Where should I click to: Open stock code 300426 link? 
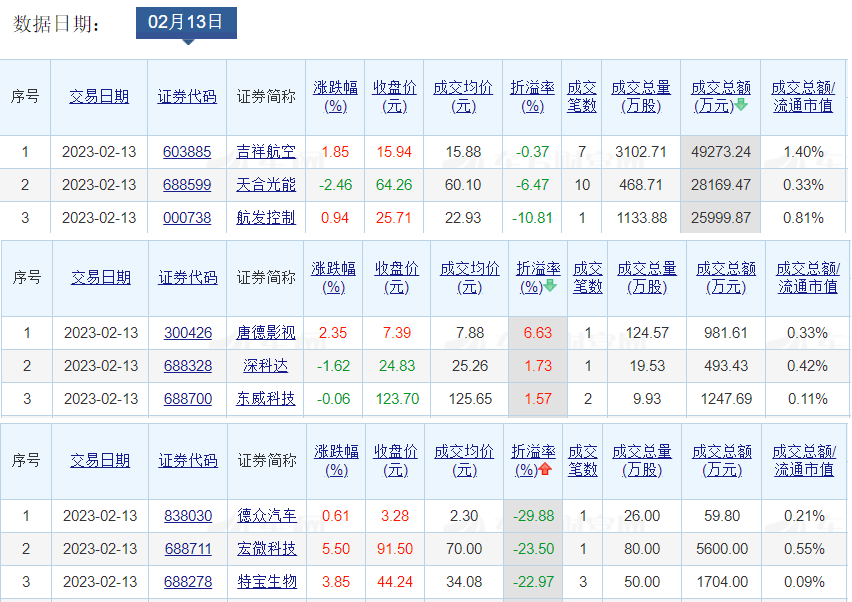pos(188,333)
